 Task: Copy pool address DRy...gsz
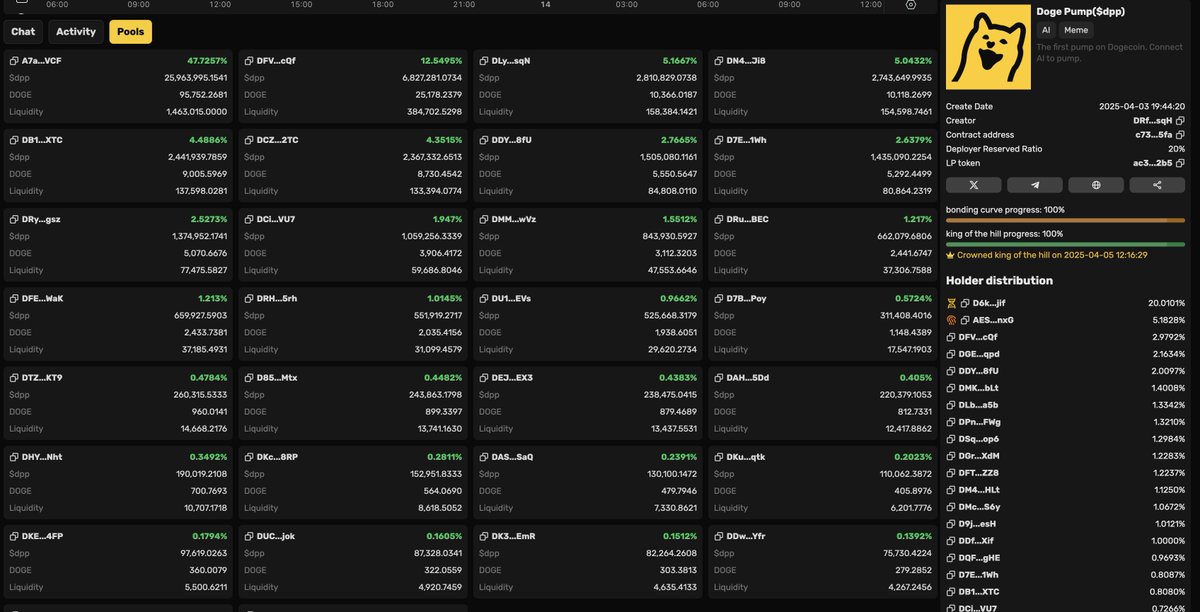click(13, 219)
